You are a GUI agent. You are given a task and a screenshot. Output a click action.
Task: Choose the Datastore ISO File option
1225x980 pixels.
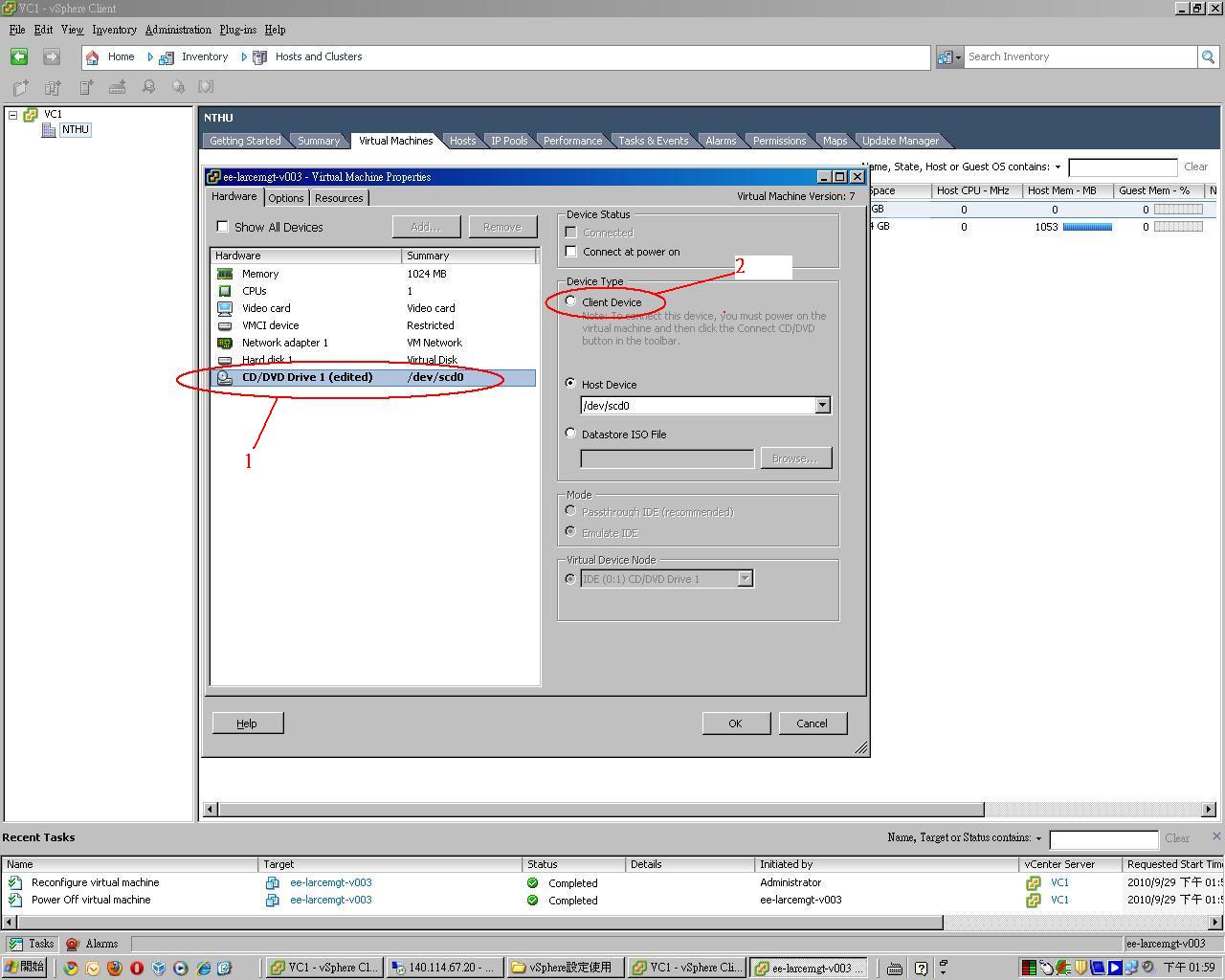point(571,434)
